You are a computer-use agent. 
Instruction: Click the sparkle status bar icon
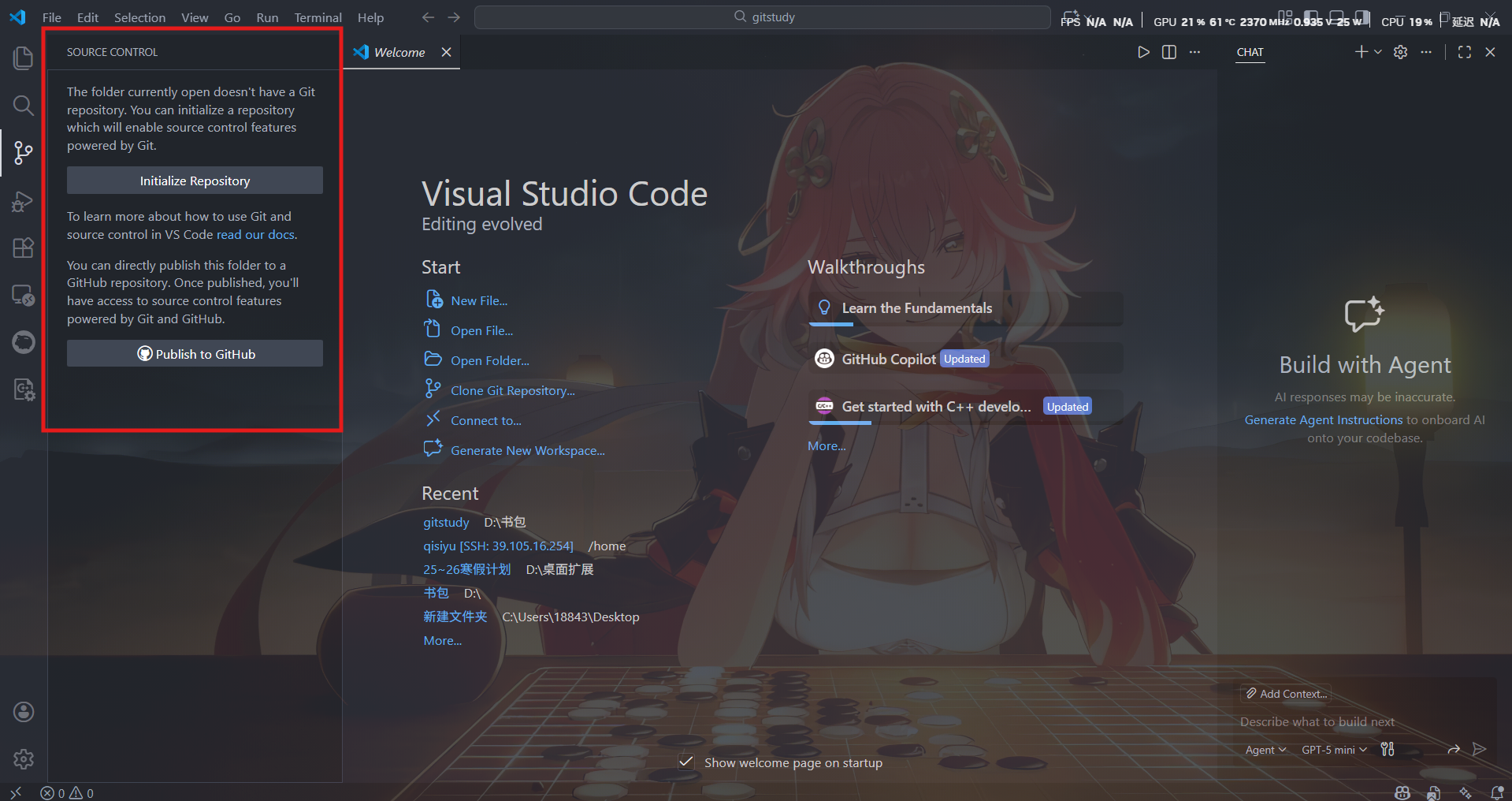click(1466, 792)
